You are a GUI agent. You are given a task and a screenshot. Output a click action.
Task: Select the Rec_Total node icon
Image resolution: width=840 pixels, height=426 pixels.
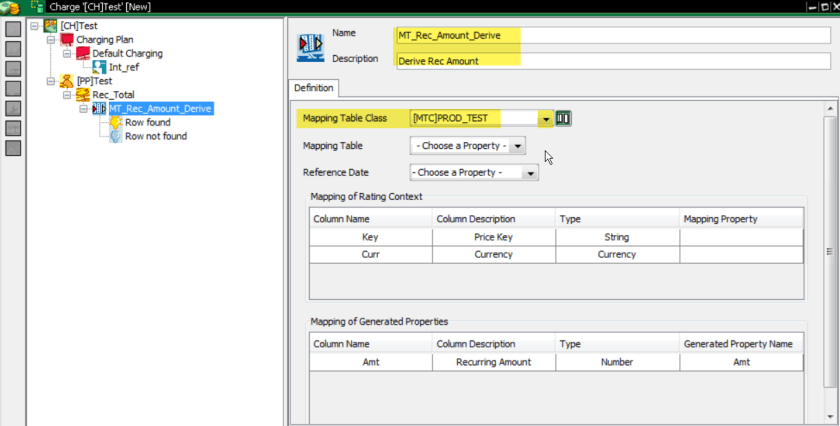coord(83,95)
